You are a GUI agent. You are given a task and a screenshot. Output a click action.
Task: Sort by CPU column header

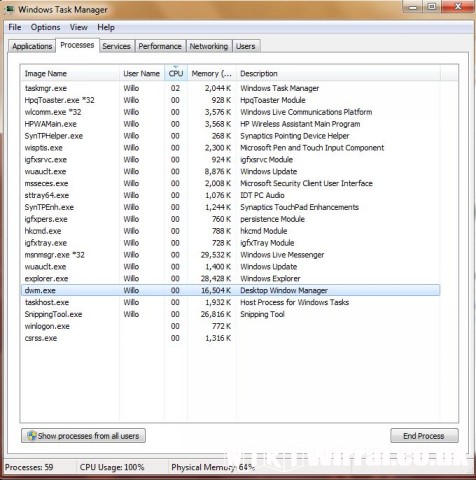[176, 73]
